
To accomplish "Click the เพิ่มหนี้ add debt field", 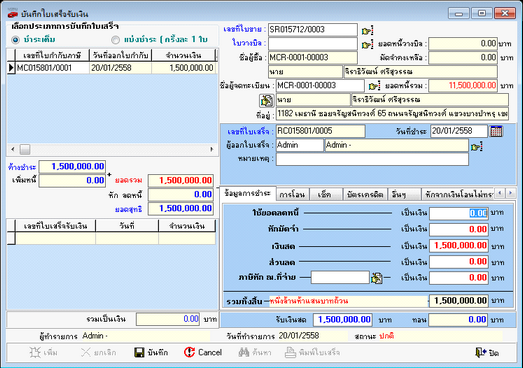I will tap(72, 180).
